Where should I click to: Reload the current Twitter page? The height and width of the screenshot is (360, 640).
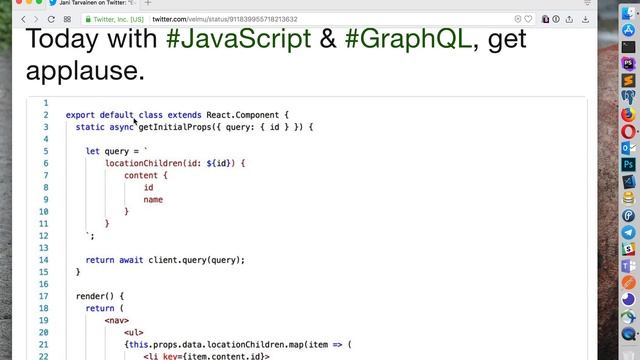tap(51, 19)
